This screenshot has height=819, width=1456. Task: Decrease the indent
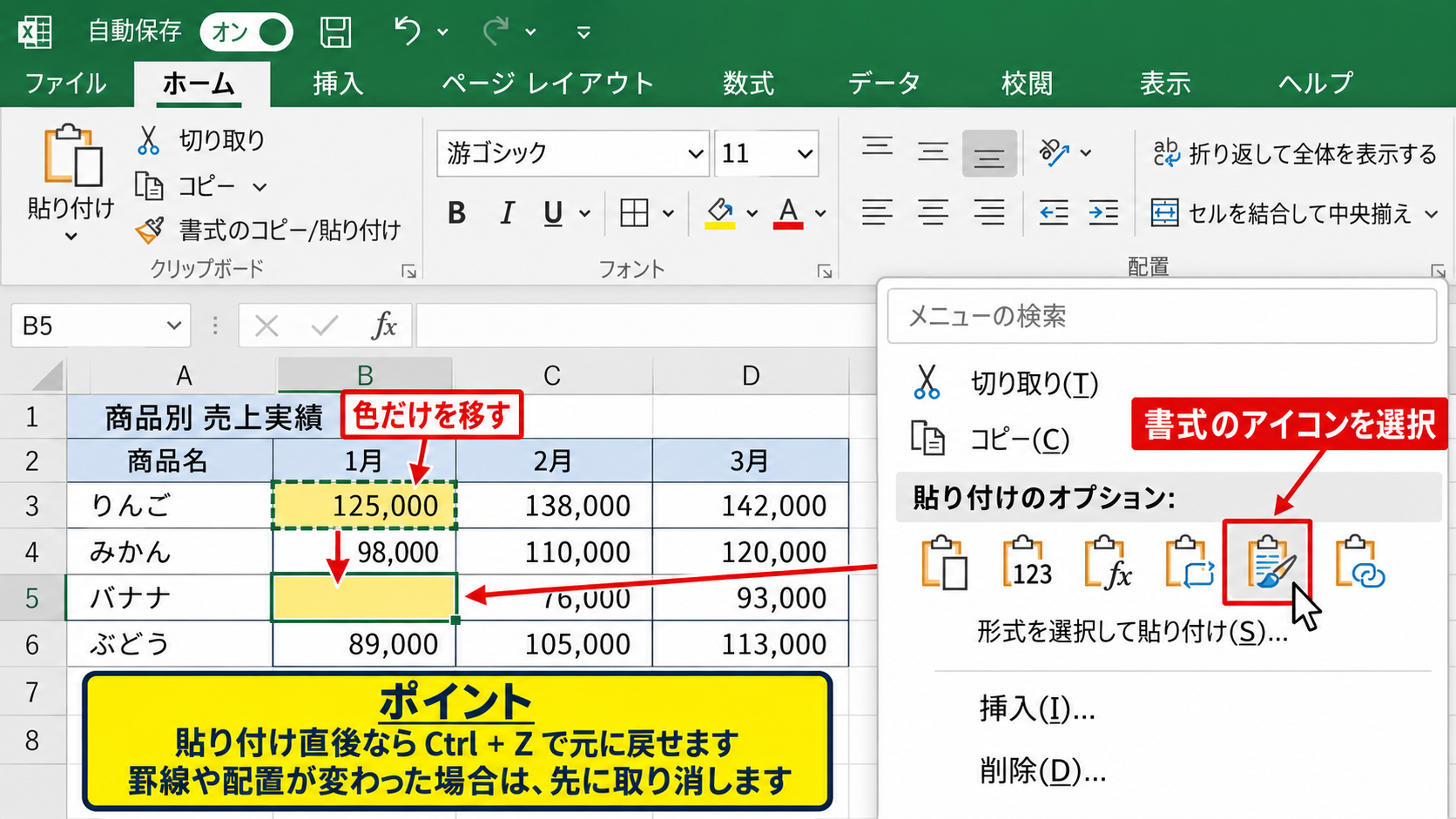tap(1054, 212)
